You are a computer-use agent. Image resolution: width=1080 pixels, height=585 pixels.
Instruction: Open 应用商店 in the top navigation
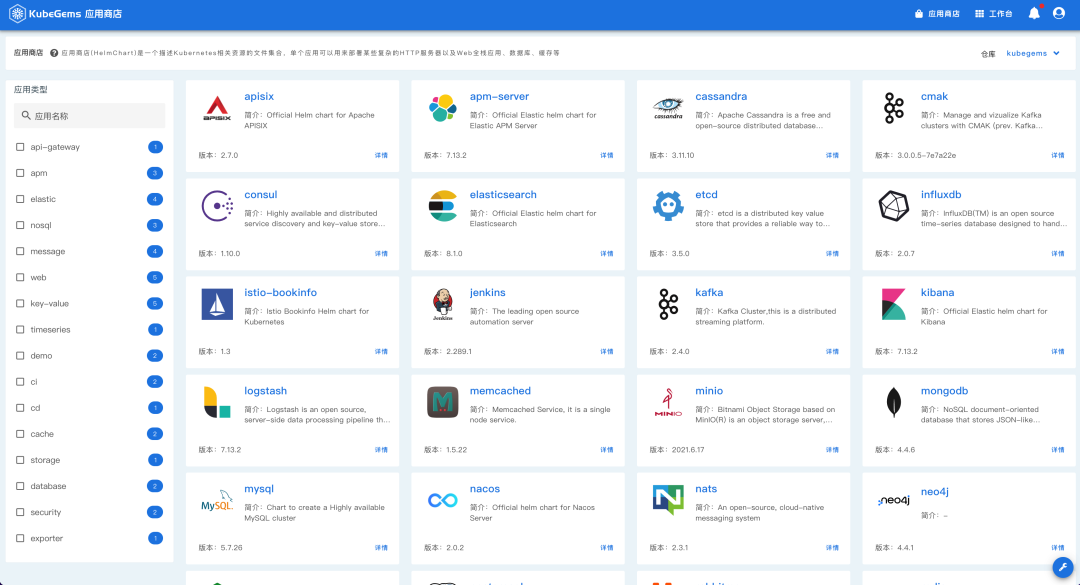(x=937, y=14)
